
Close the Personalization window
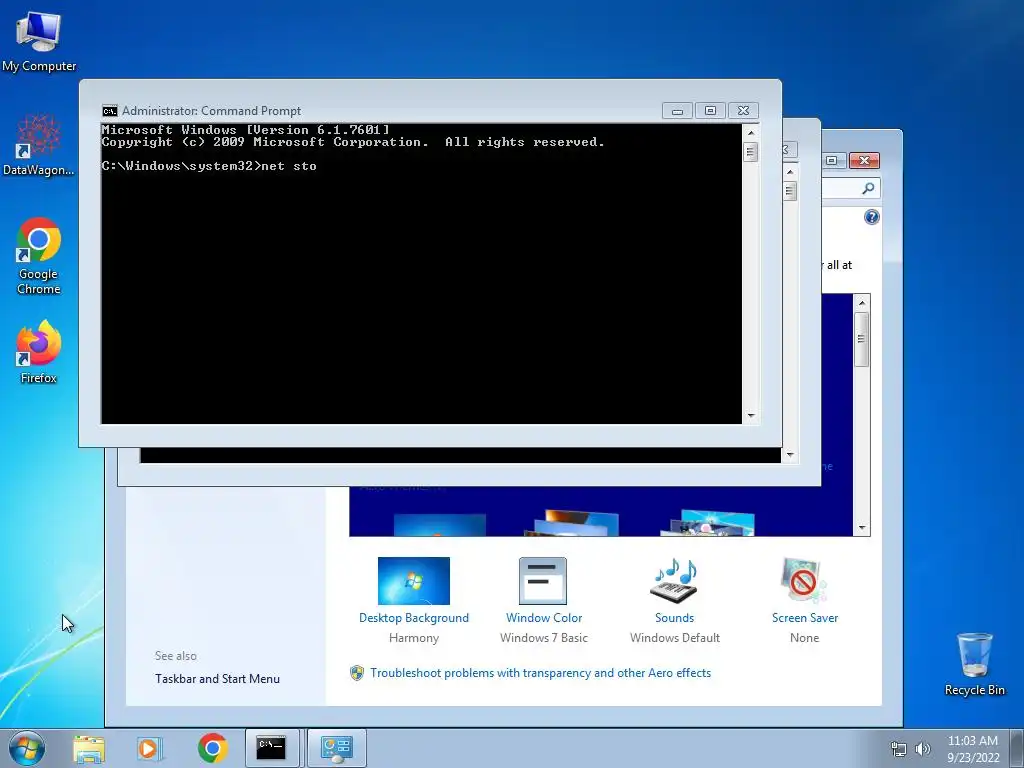click(864, 160)
